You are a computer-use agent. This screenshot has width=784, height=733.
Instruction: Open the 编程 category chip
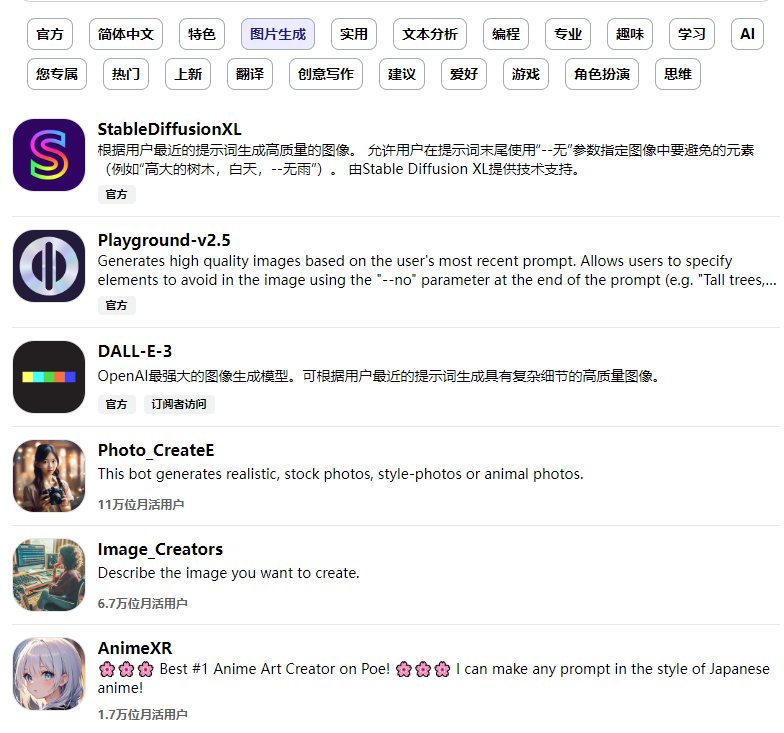click(x=506, y=34)
